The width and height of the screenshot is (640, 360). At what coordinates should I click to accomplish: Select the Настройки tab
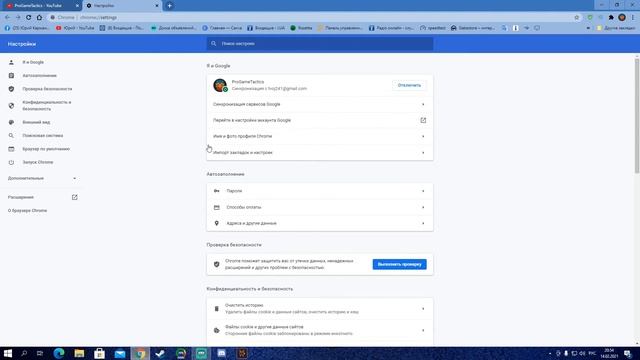coord(122,6)
